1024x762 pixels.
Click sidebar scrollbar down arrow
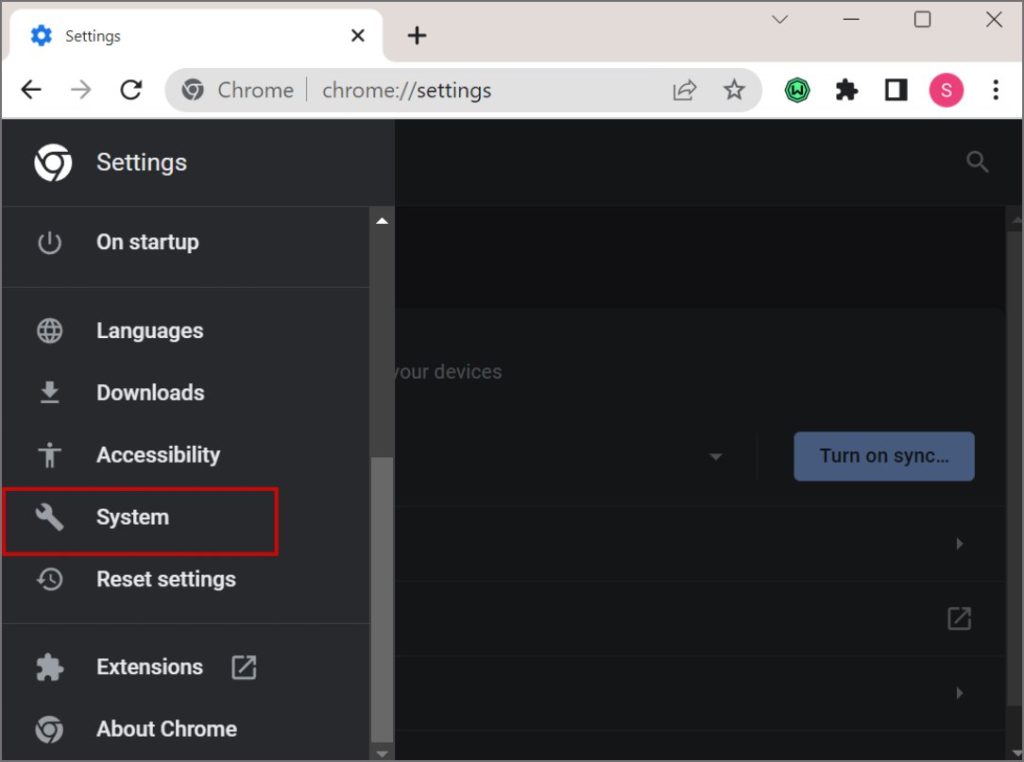(x=382, y=753)
